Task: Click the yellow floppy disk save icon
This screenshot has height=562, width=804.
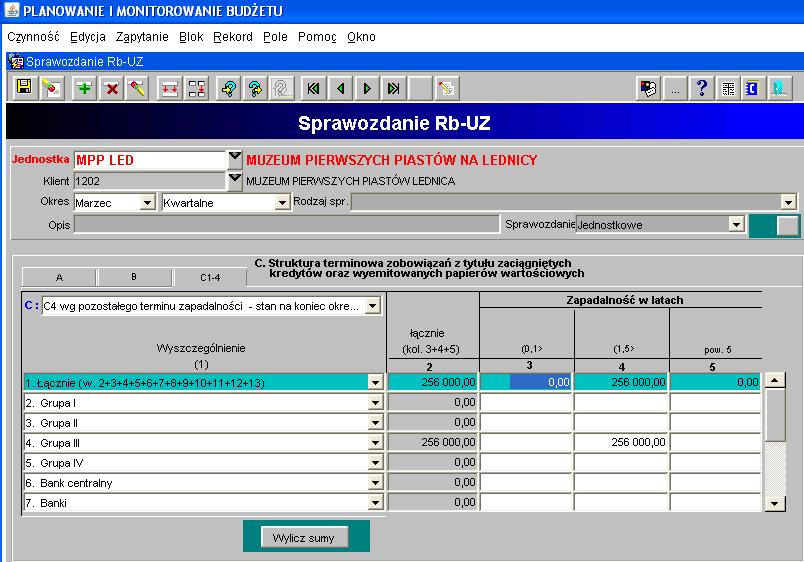Action: coord(24,88)
